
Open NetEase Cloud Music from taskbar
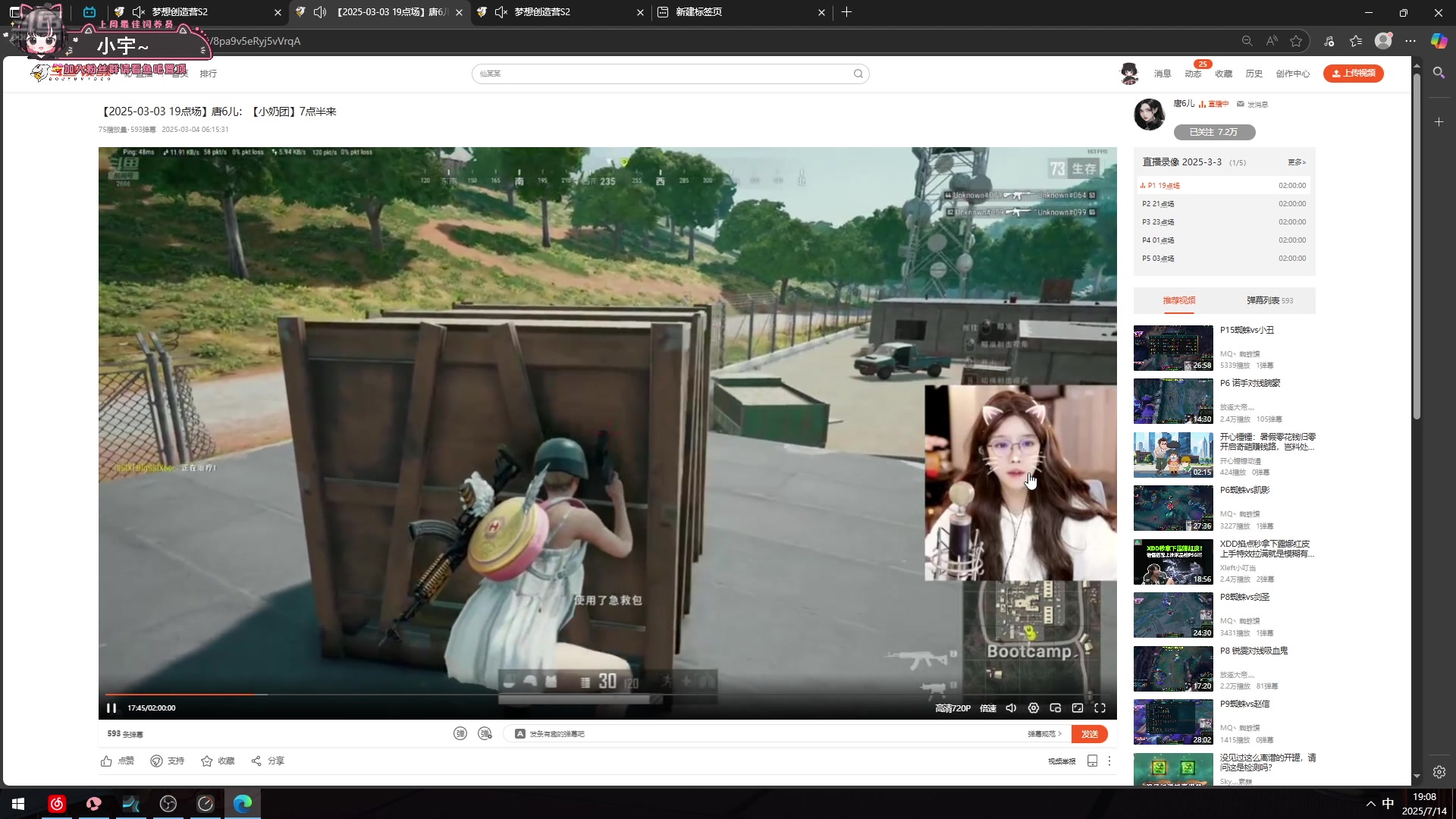pyautogui.click(x=57, y=804)
